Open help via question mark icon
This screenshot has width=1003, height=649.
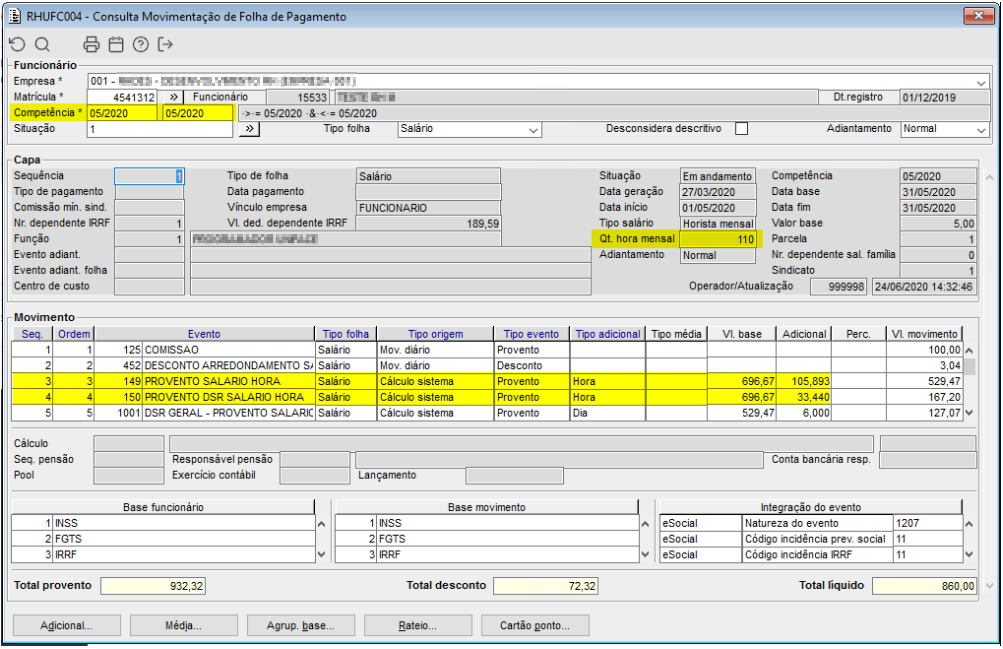pyautogui.click(x=141, y=44)
